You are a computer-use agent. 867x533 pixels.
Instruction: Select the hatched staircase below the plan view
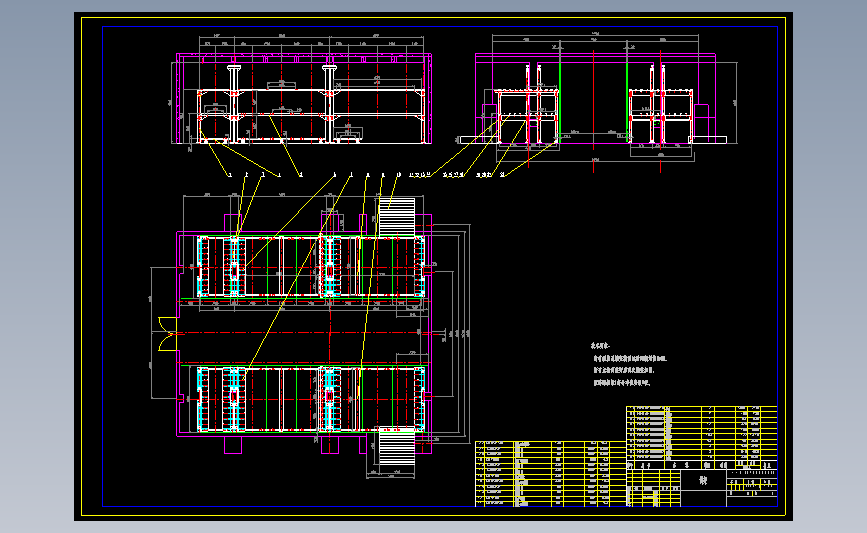(x=396, y=447)
